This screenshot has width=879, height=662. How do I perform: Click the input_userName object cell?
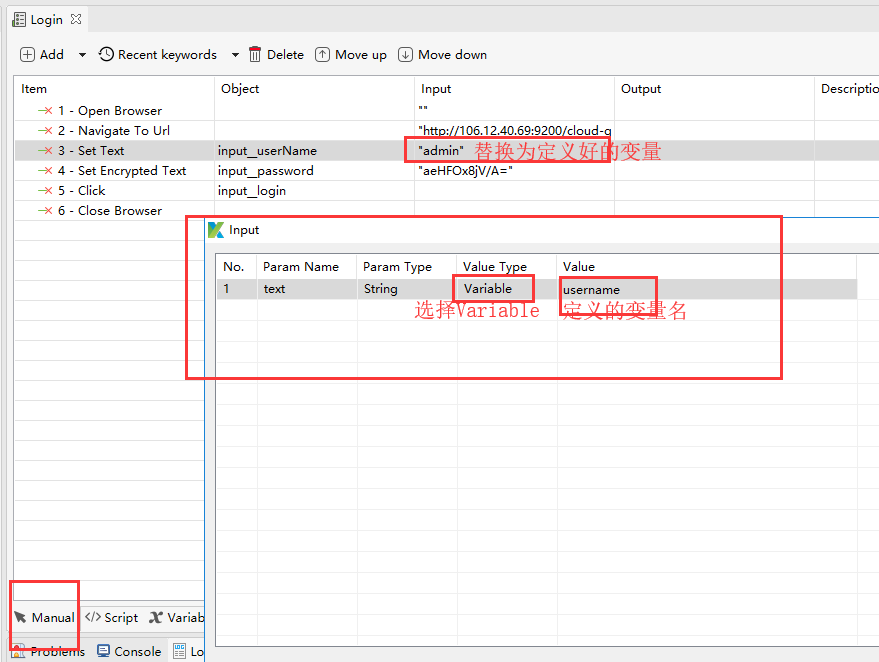coord(314,151)
